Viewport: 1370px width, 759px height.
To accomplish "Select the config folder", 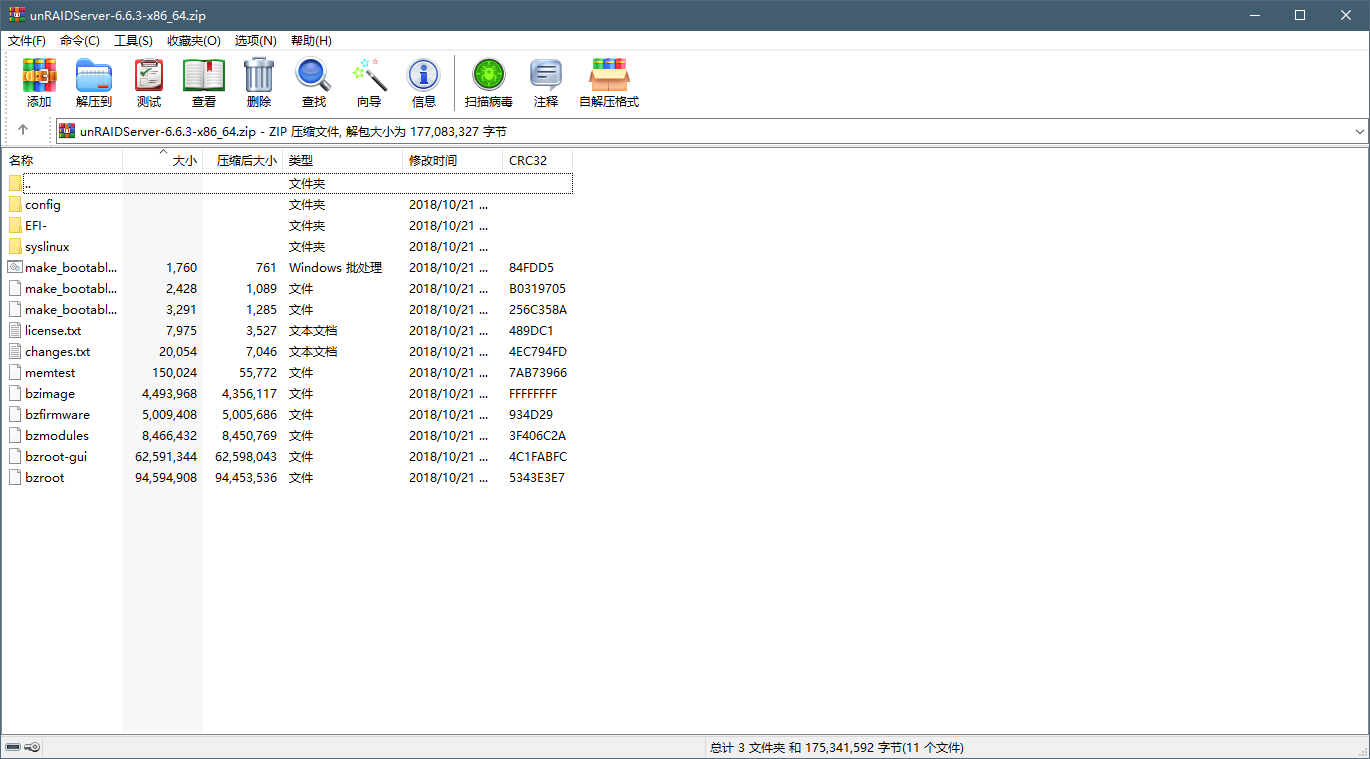I will coord(43,205).
